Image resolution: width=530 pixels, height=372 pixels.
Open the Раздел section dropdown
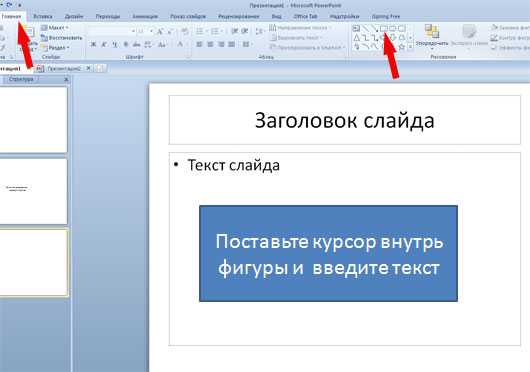click(x=55, y=48)
